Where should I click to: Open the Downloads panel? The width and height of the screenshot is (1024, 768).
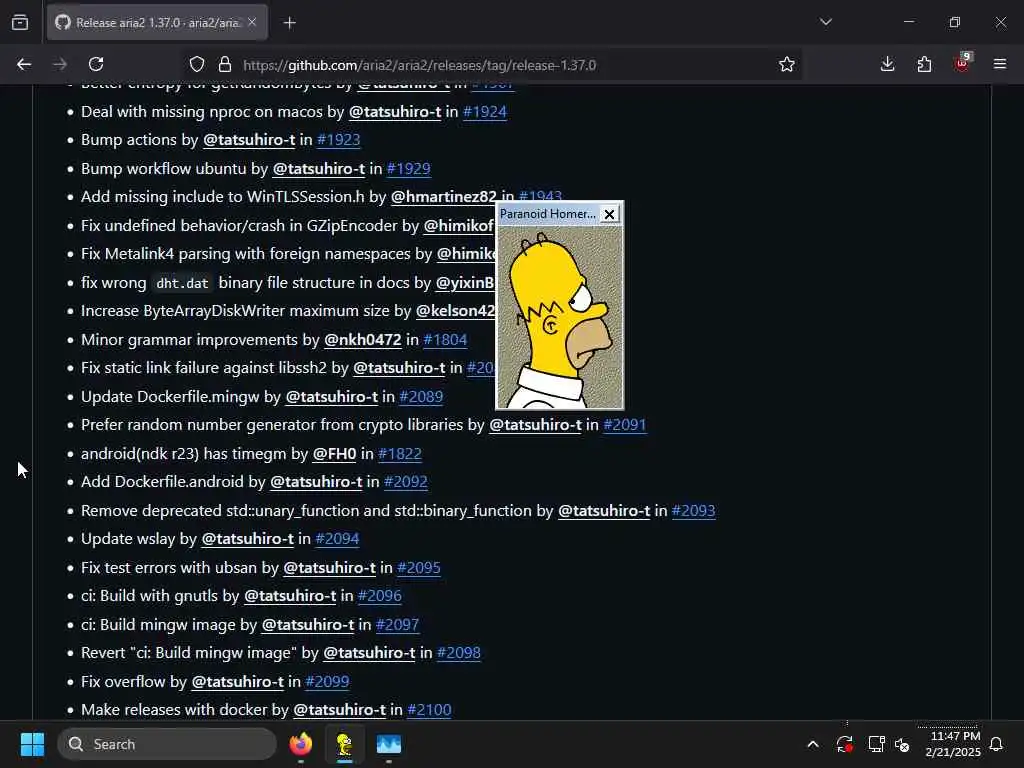pyautogui.click(x=888, y=64)
